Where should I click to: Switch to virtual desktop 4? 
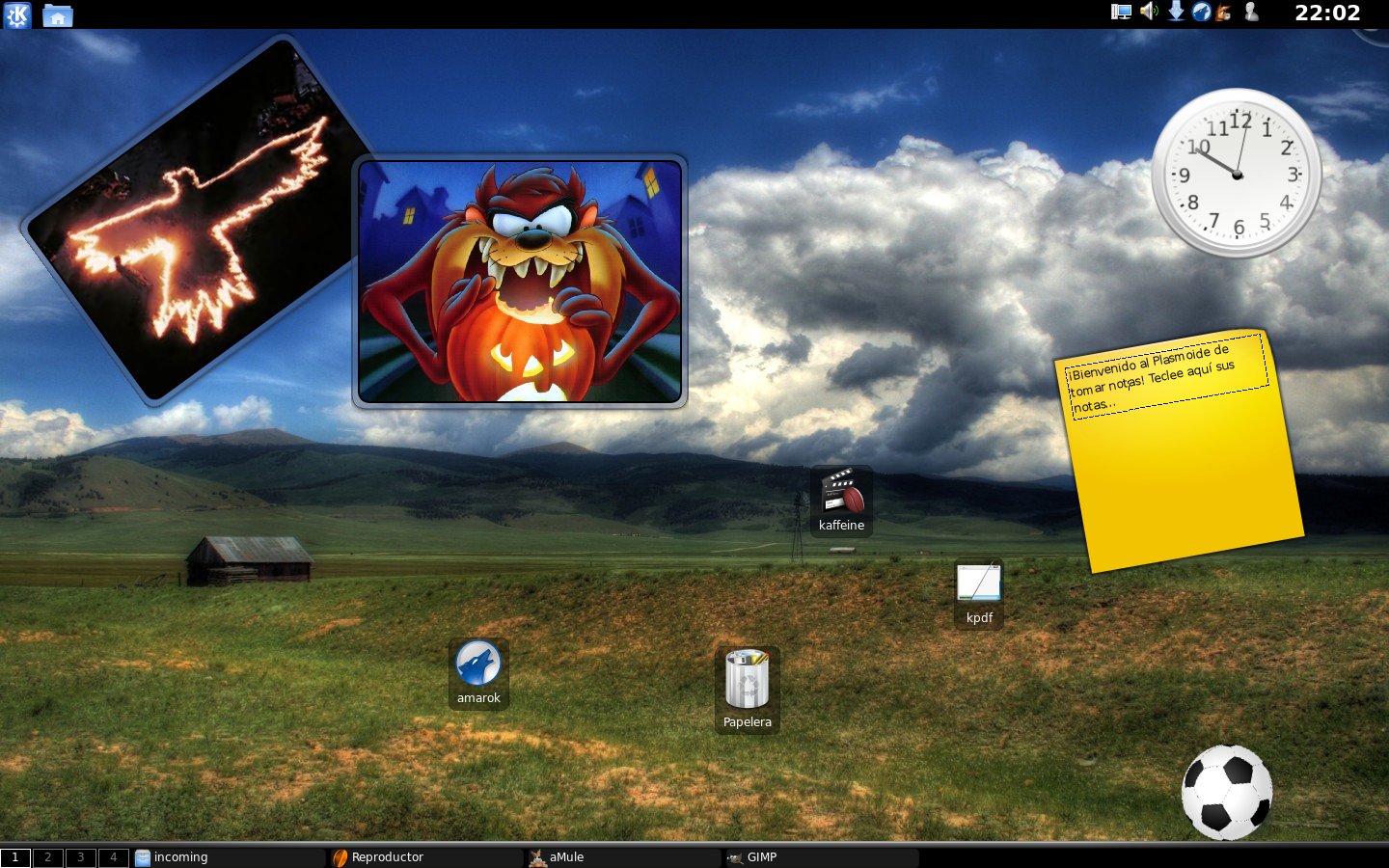[114, 857]
